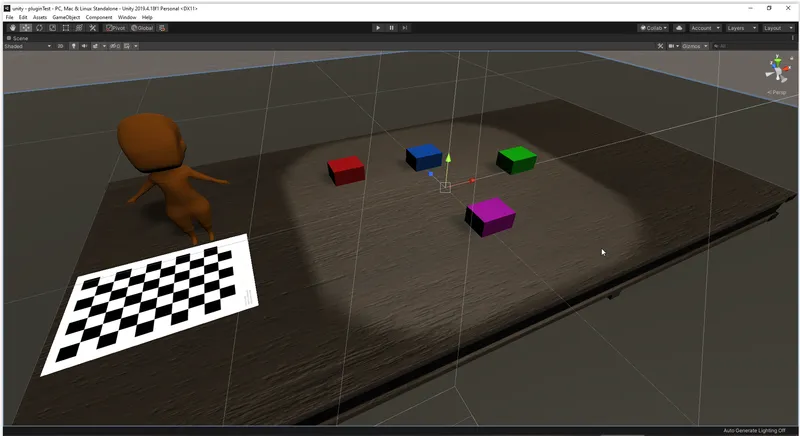Toggle Global/Local handle rotation
Image resolution: width=800 pixels, height=436 pixels.
point(142,28)
